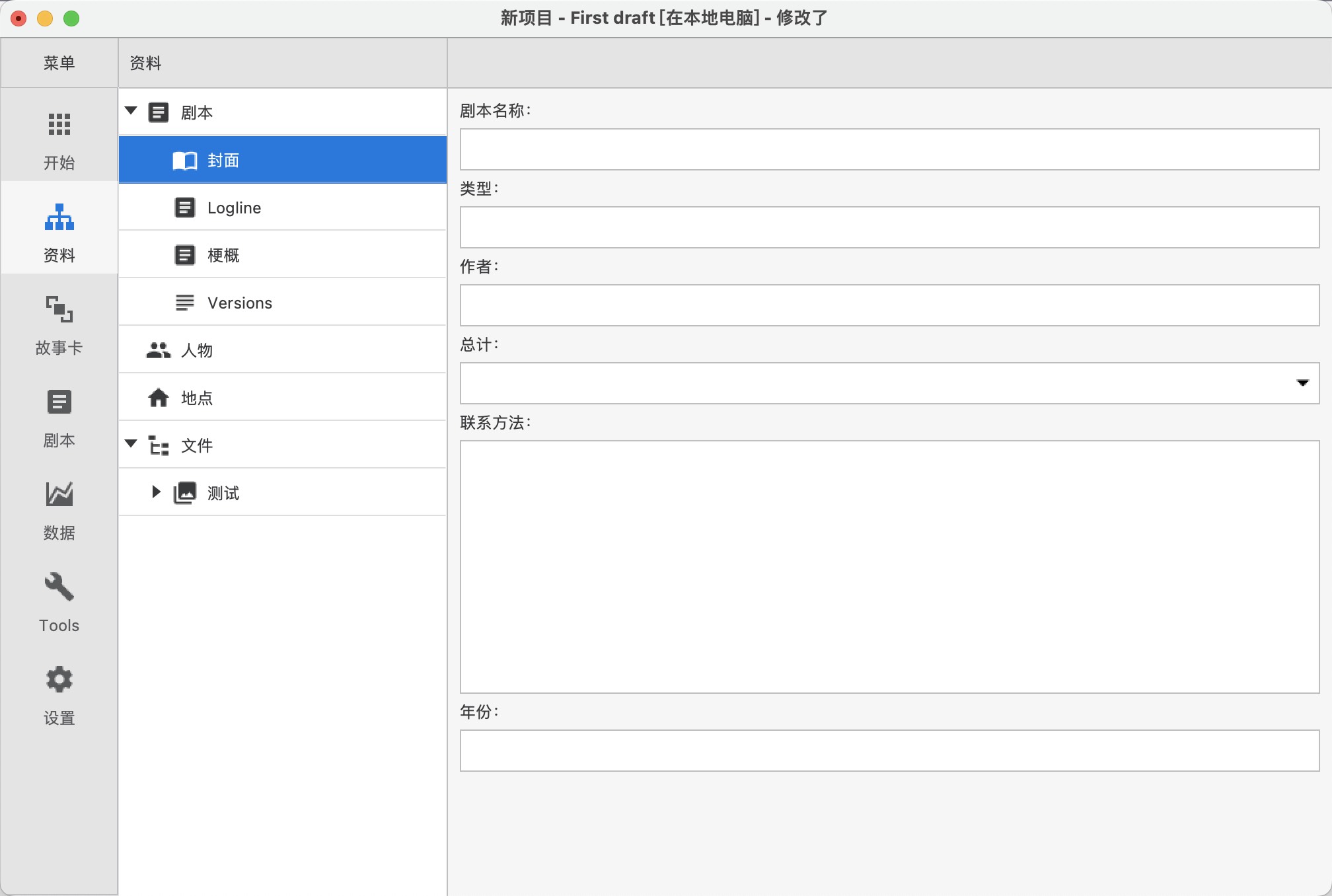Click the 联系方法 text area
1332x896 pixels.
(x=889, y=566)
